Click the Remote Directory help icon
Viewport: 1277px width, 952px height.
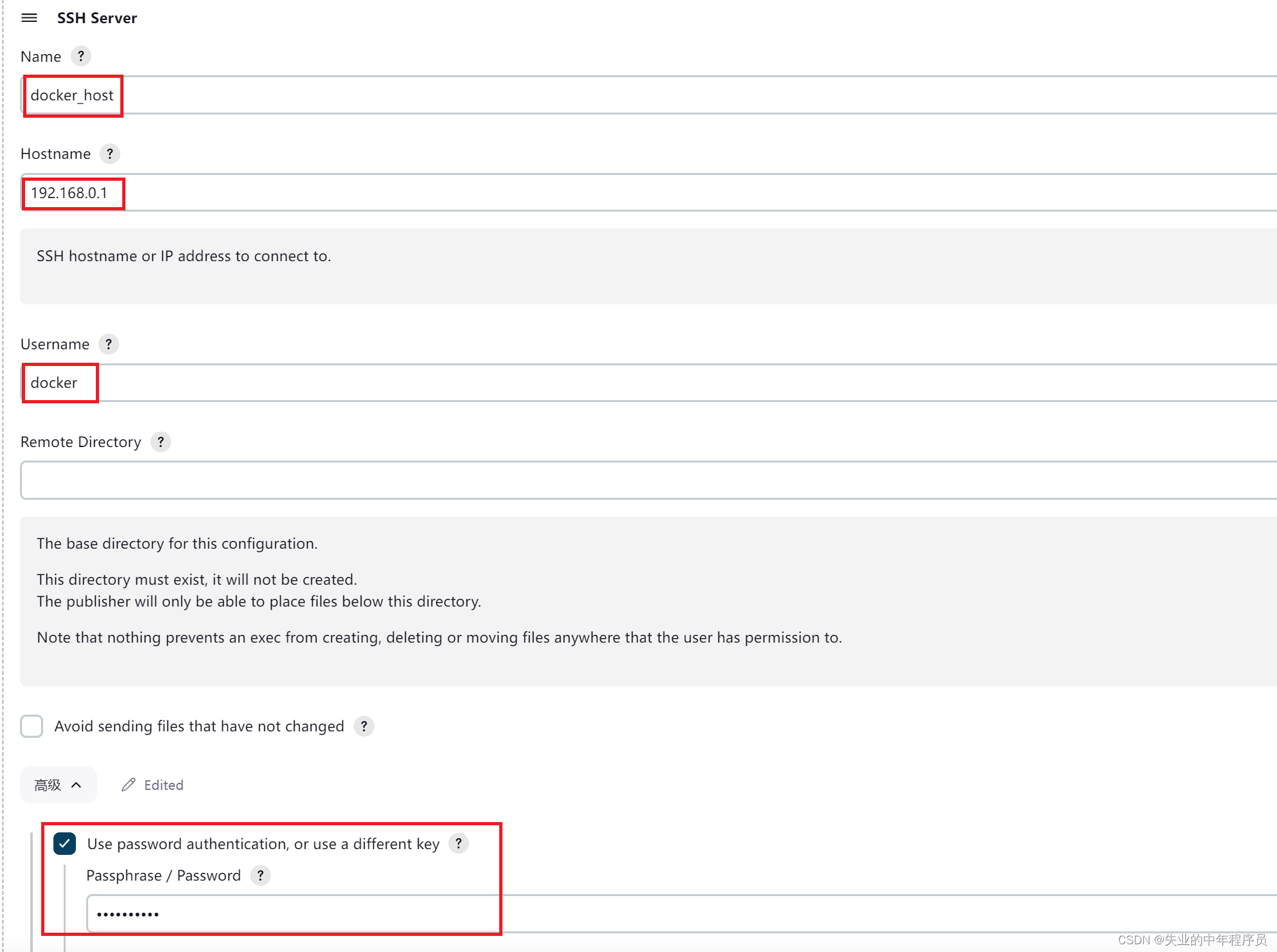coord(160,442)
